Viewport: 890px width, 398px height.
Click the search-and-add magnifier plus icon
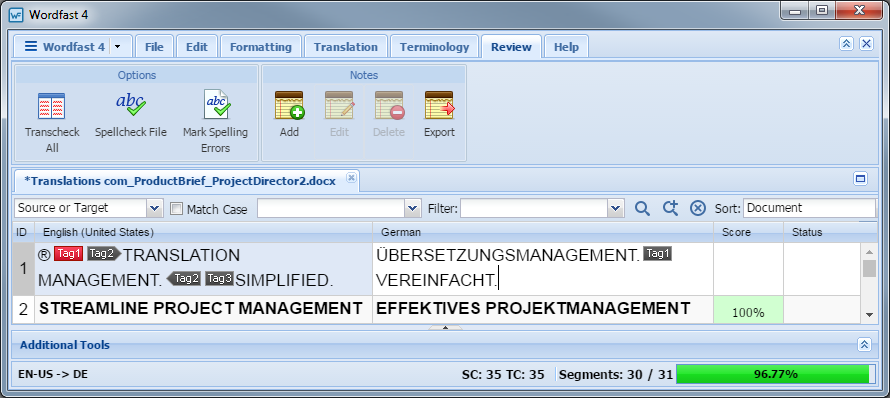[670, 209]
